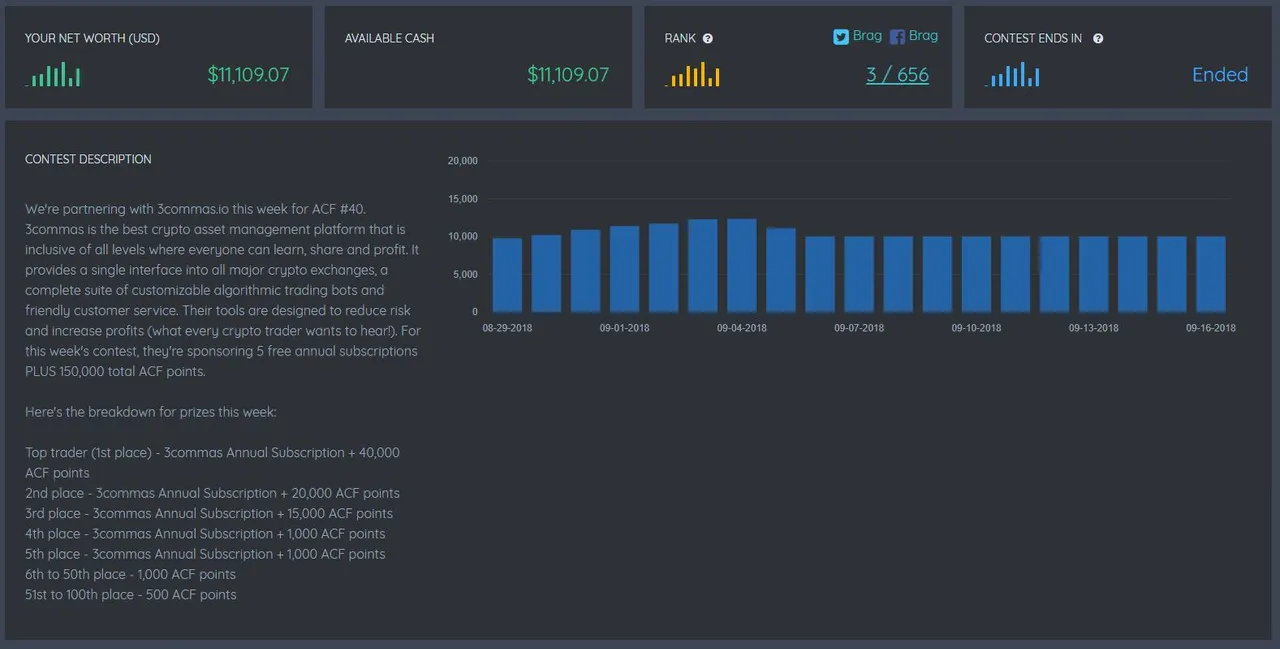Click the Brag link beside Facebook icon
Screen dimensions: 1280x649
[x=923, y=36]
